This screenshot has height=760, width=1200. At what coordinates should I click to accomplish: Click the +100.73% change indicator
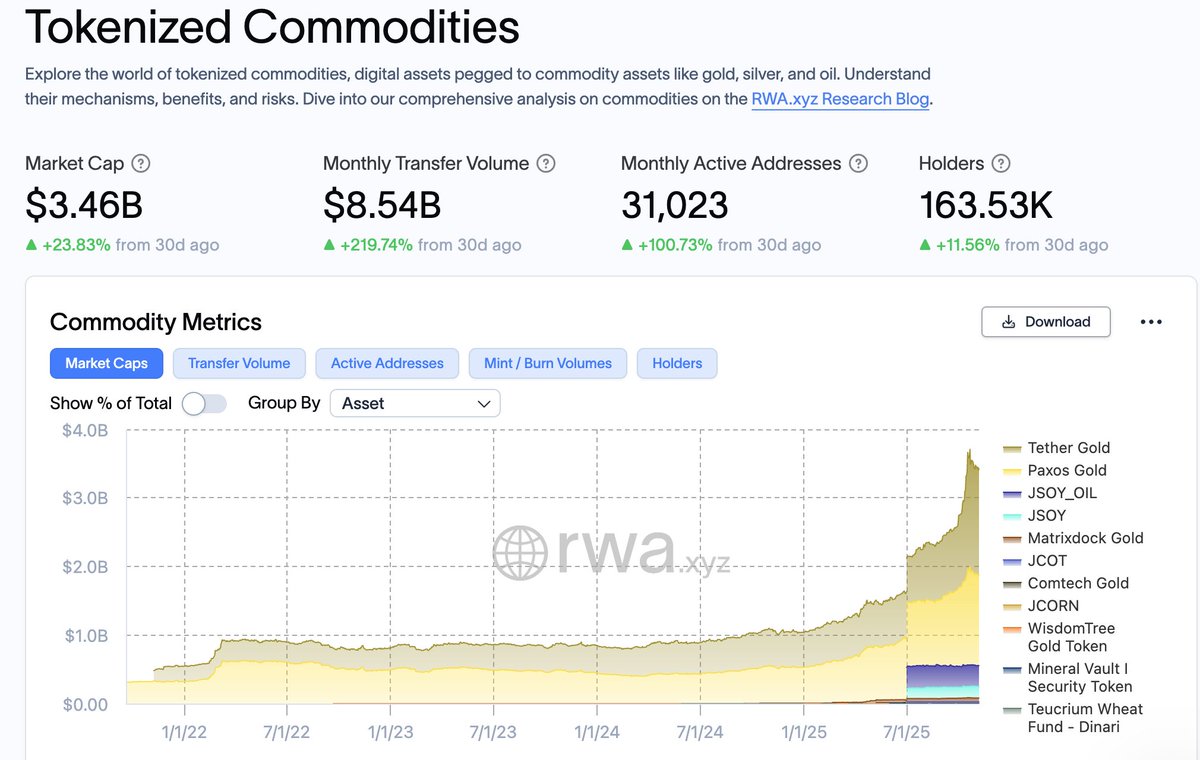(667, 245)
